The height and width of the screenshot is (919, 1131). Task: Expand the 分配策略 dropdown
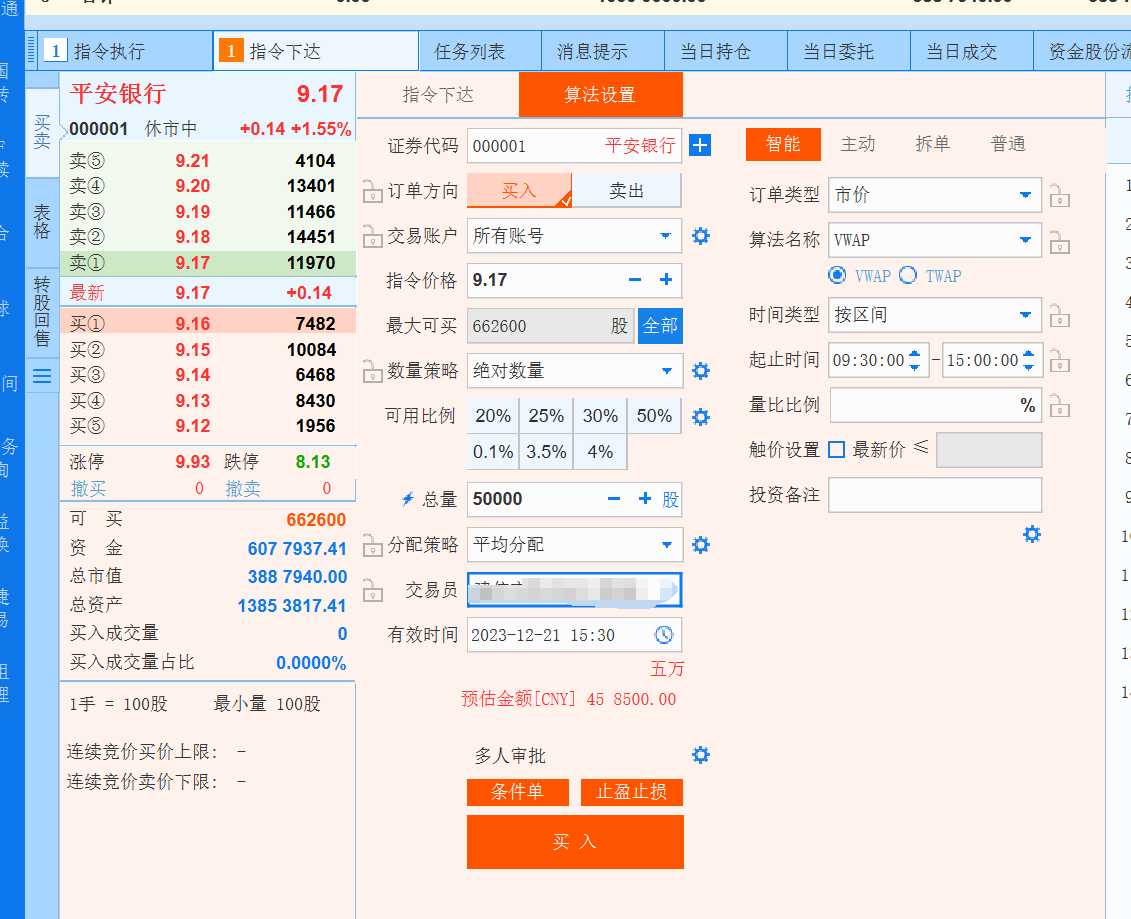(666, 545)
